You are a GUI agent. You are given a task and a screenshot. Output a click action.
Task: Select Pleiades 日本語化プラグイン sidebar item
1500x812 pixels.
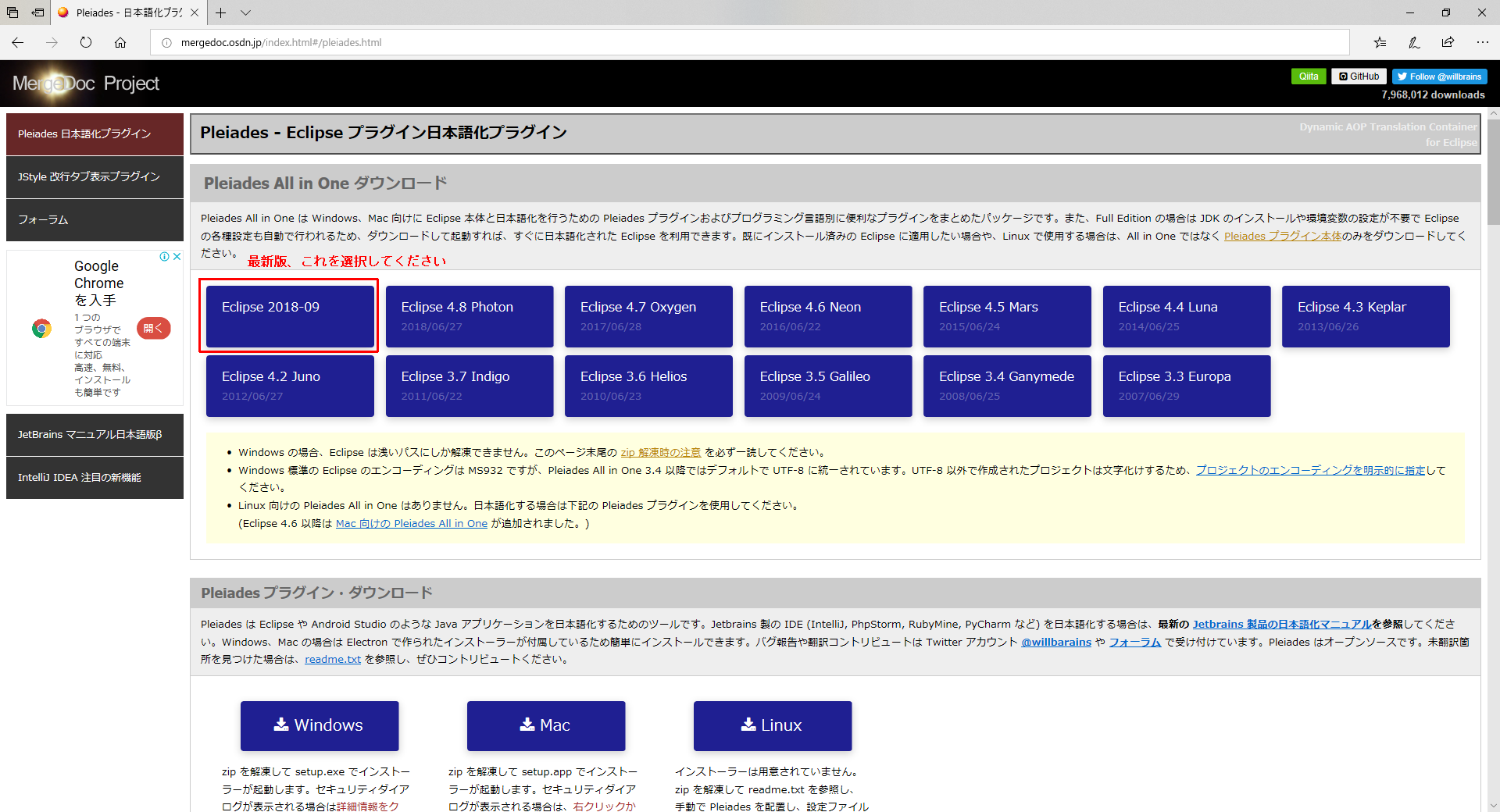[x=95, y=134]
